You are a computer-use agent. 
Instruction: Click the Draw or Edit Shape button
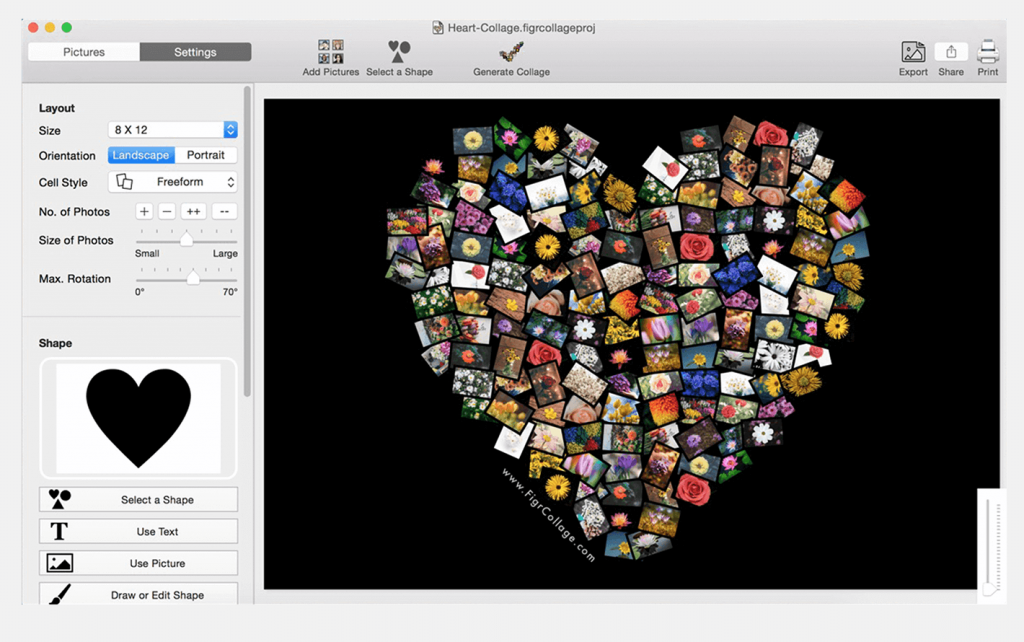pos(138,594)
